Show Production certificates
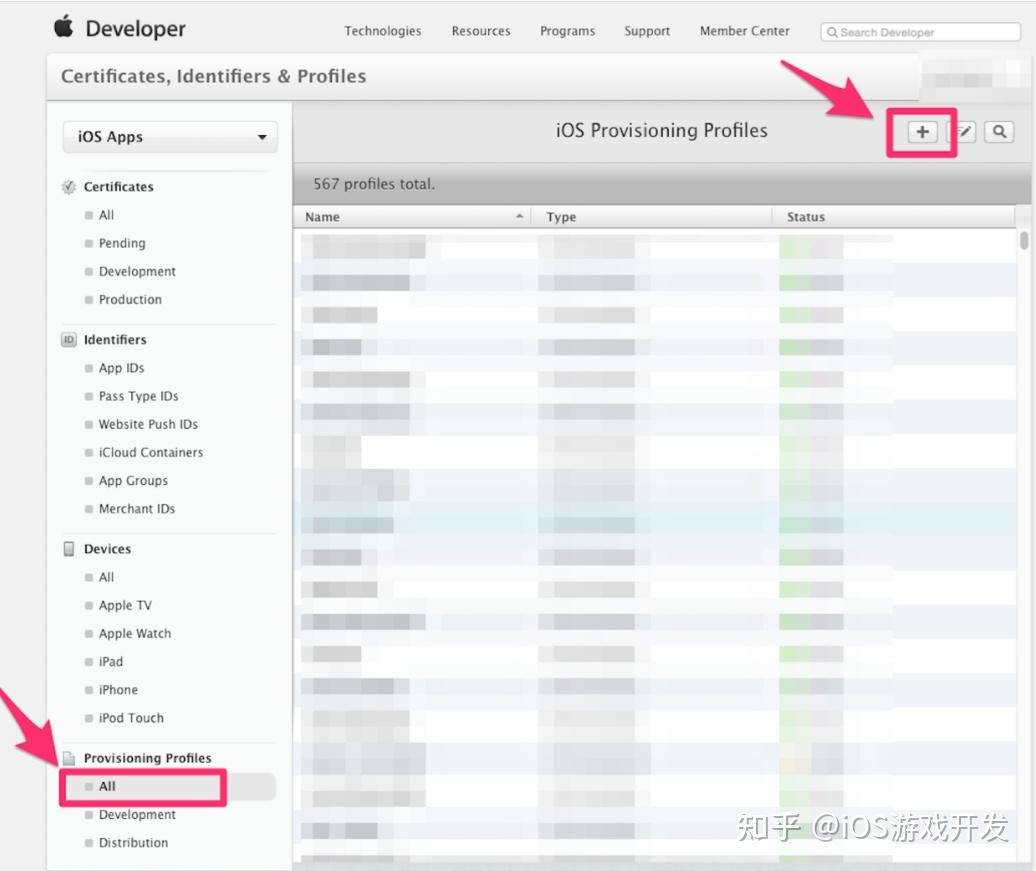1036x871 pixels. (130, 299)
